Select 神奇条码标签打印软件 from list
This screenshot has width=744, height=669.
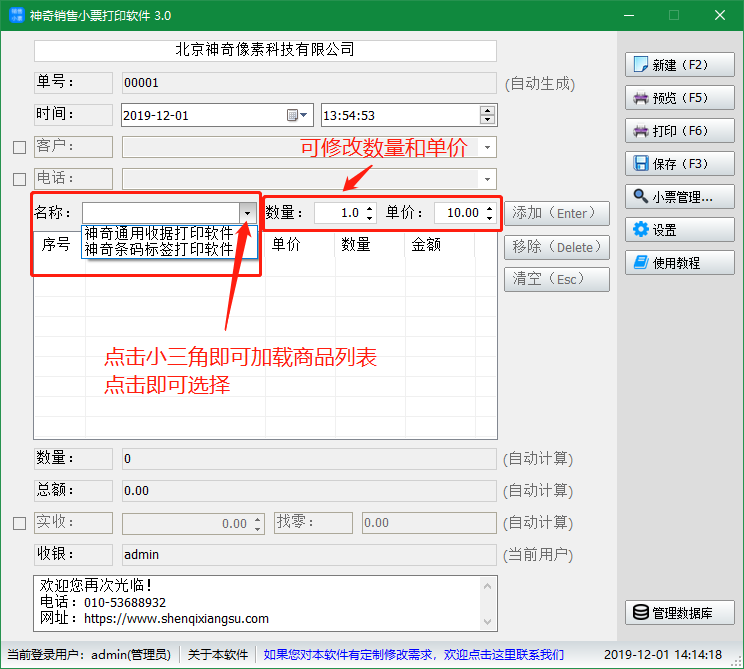[158, 249]
